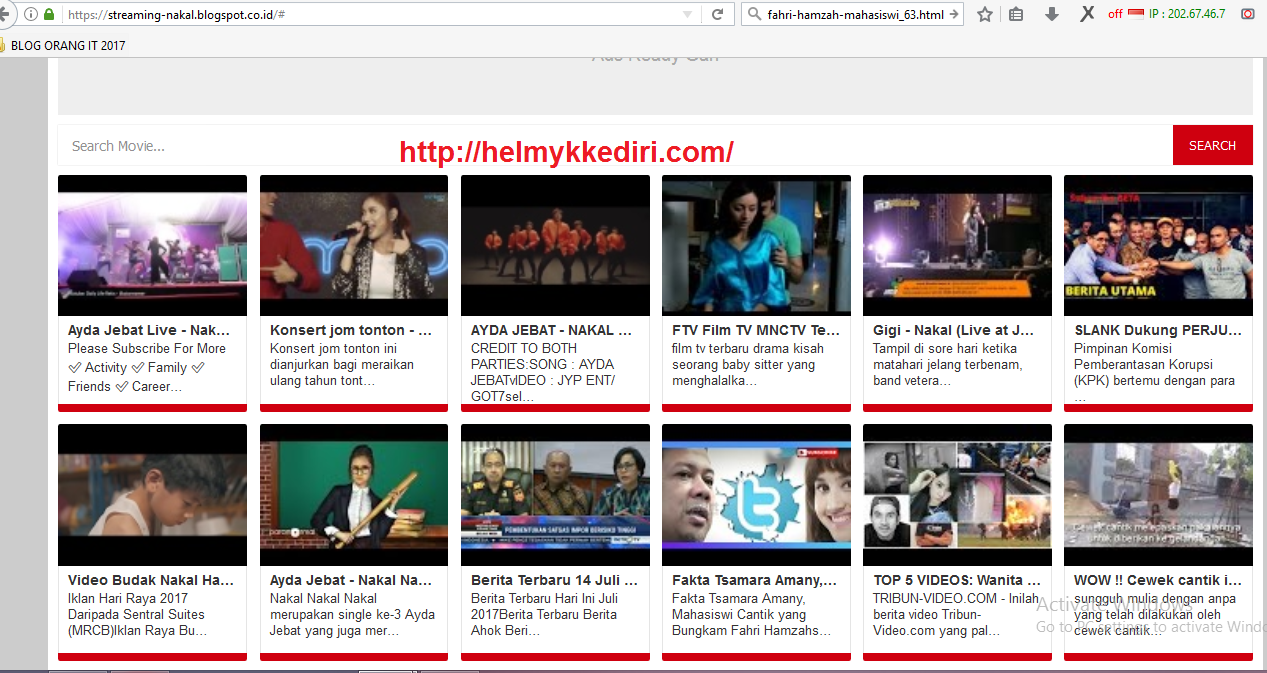
Task: Bookmark this page with star icon
Action: tap(985, 14)
